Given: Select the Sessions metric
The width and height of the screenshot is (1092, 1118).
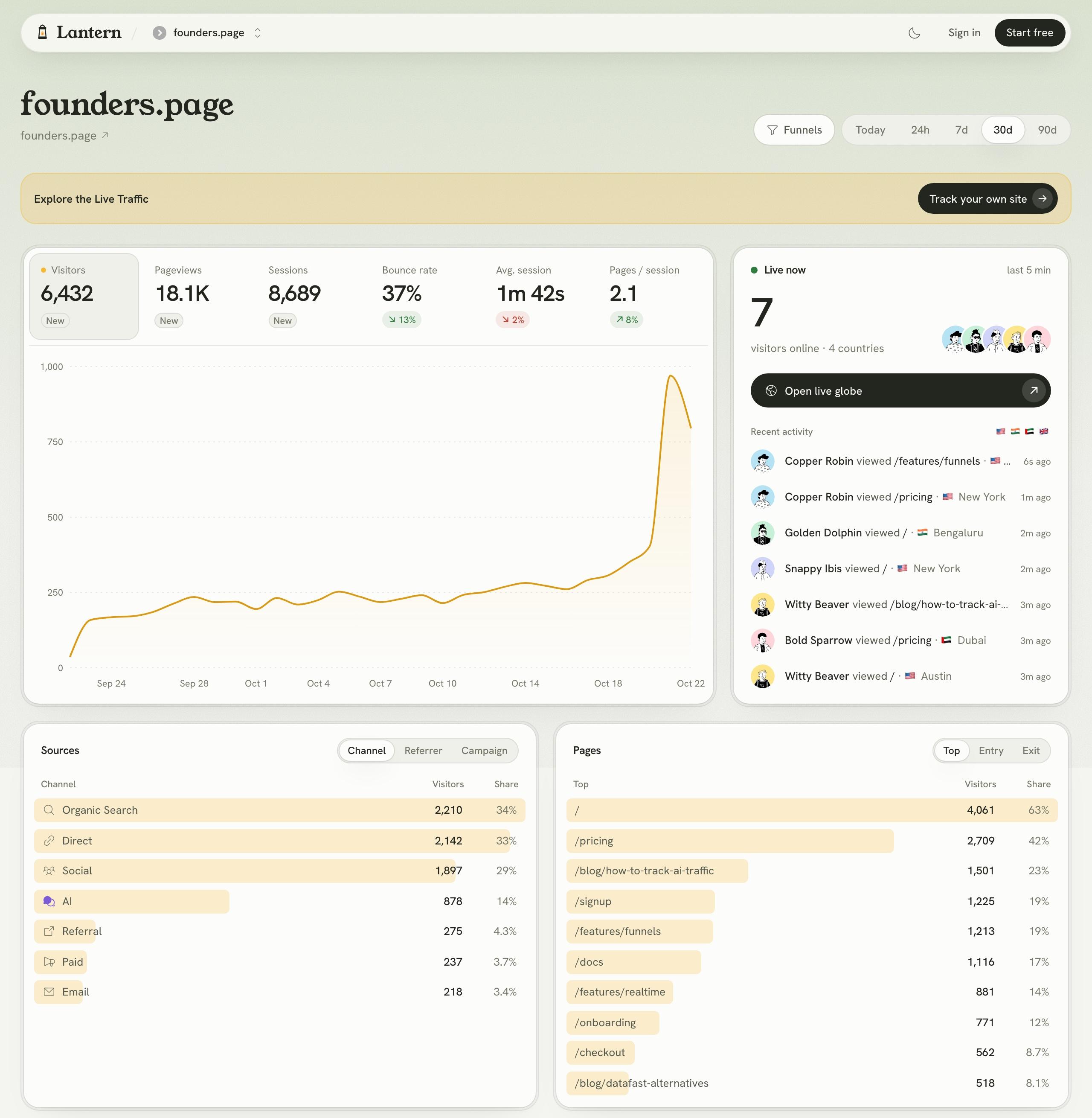Looking at the screenshot, I should pos(311,296).
